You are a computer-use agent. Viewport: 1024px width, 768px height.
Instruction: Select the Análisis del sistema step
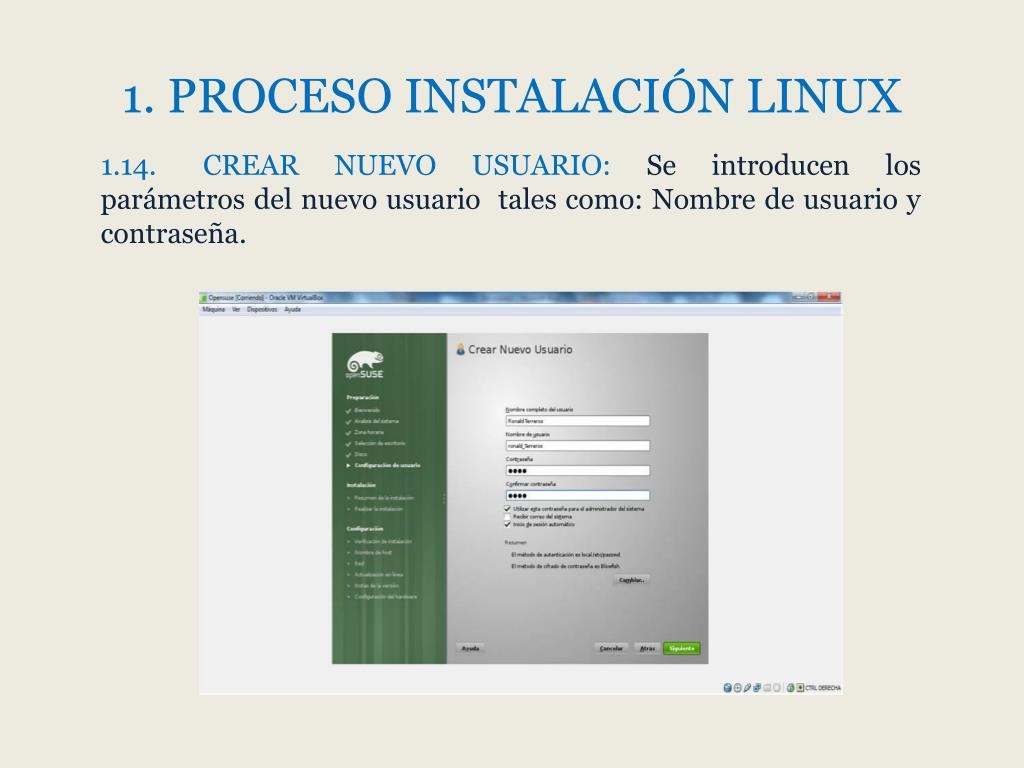click(x=377, y=422)
